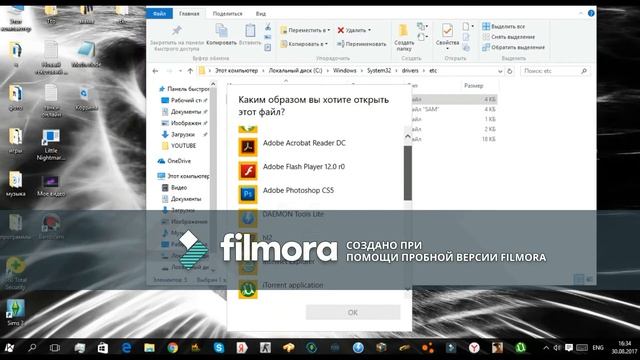Open Google Chrome from the taskbar

(x=173, y=348)
